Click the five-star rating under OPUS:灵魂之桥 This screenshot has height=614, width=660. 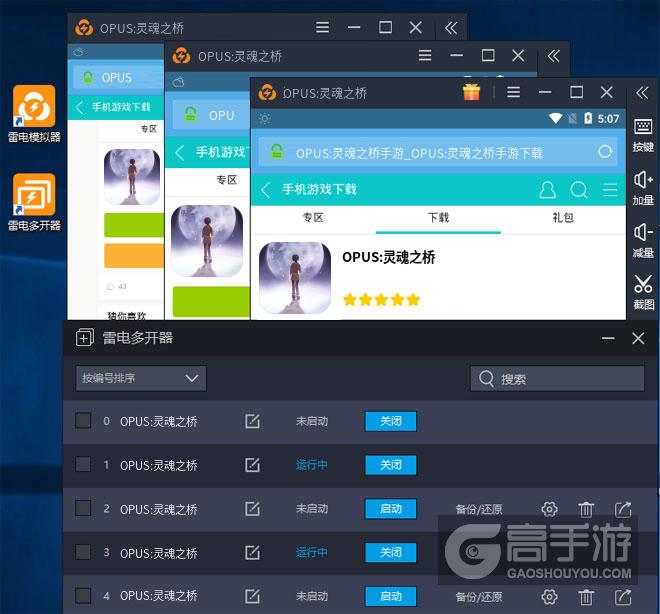(381, 300)
